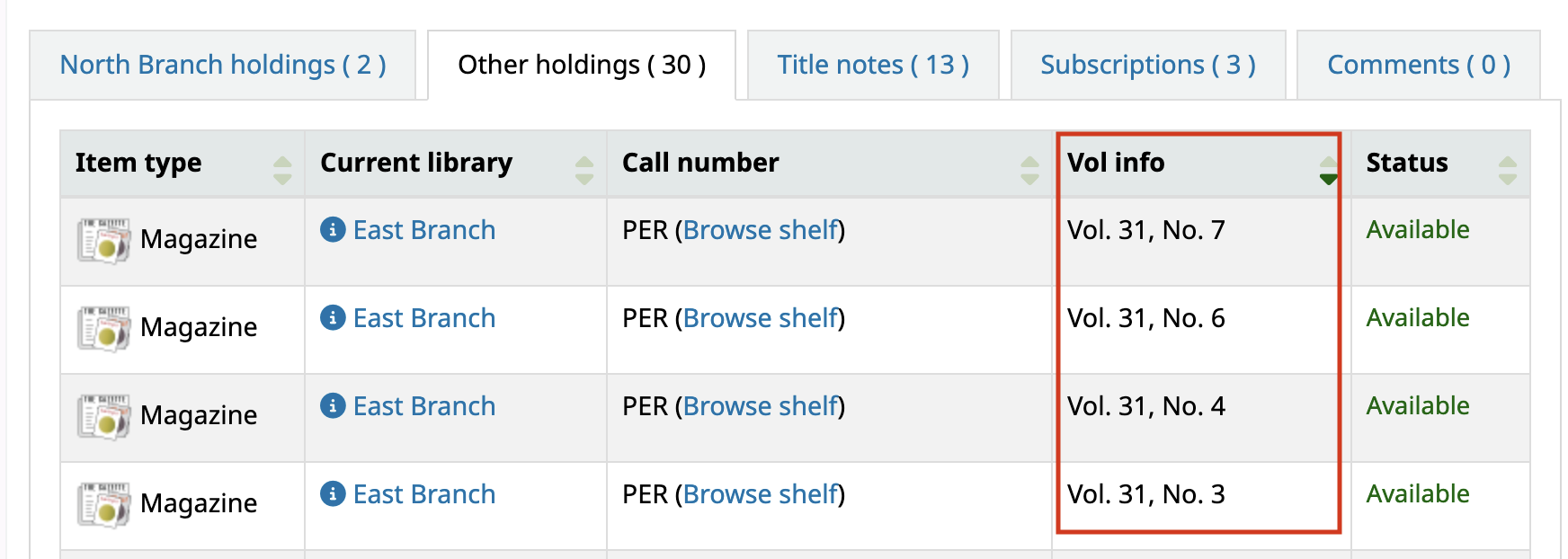Open the North Branch holdings tab

[223, 65]
